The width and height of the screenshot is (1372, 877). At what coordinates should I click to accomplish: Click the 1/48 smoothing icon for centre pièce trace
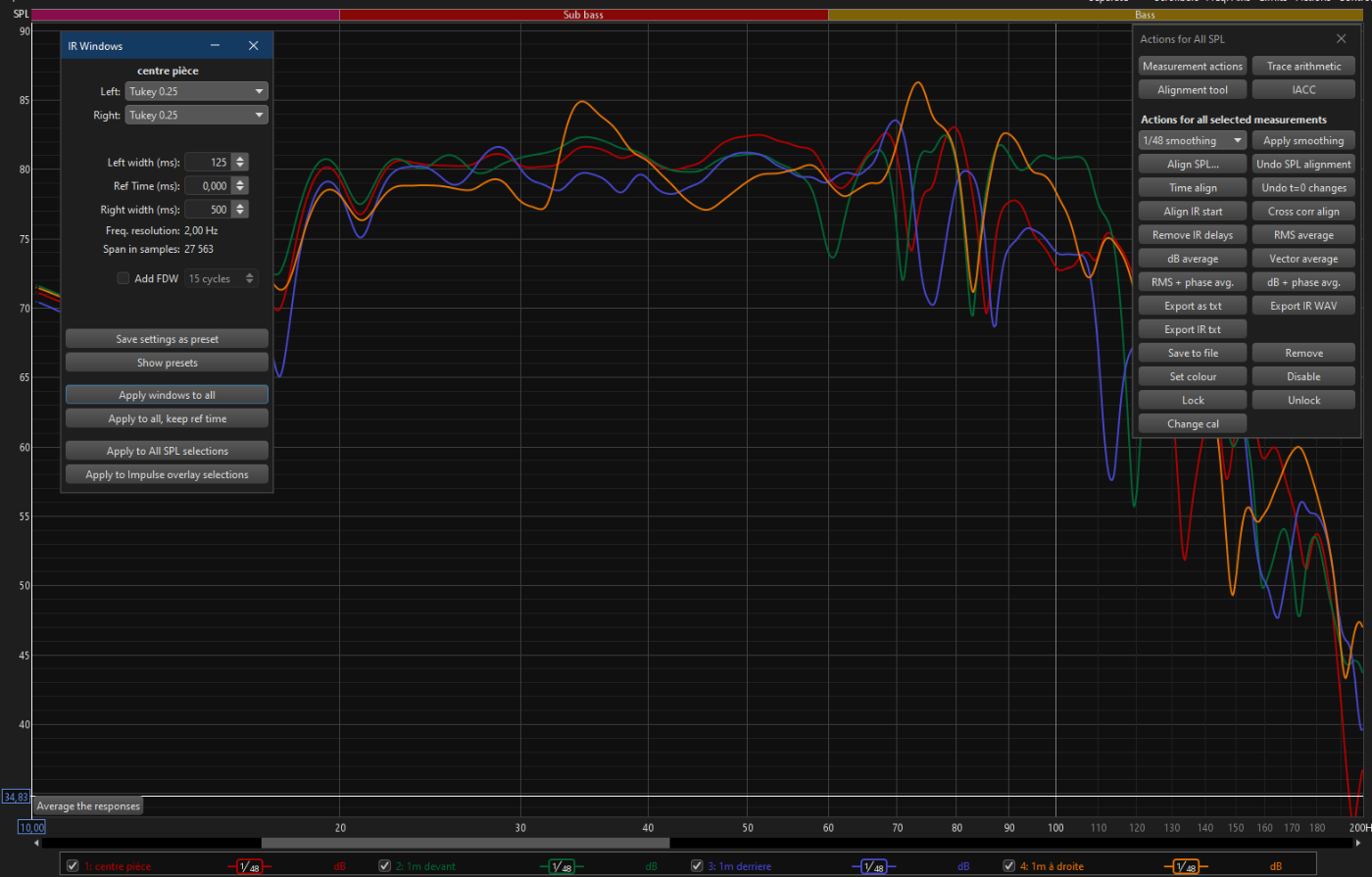pos(249,866)
